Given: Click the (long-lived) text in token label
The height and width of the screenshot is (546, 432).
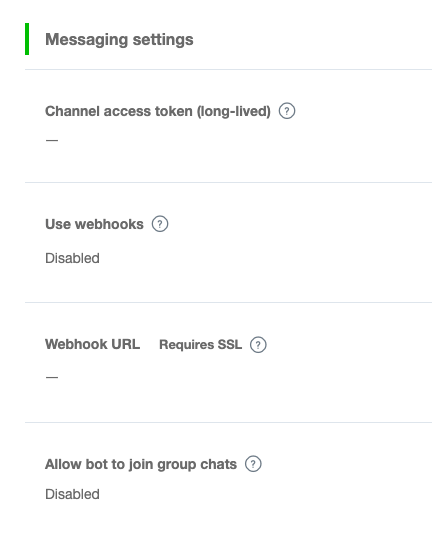Looking at the screenshot, I should tap(234, 111).
